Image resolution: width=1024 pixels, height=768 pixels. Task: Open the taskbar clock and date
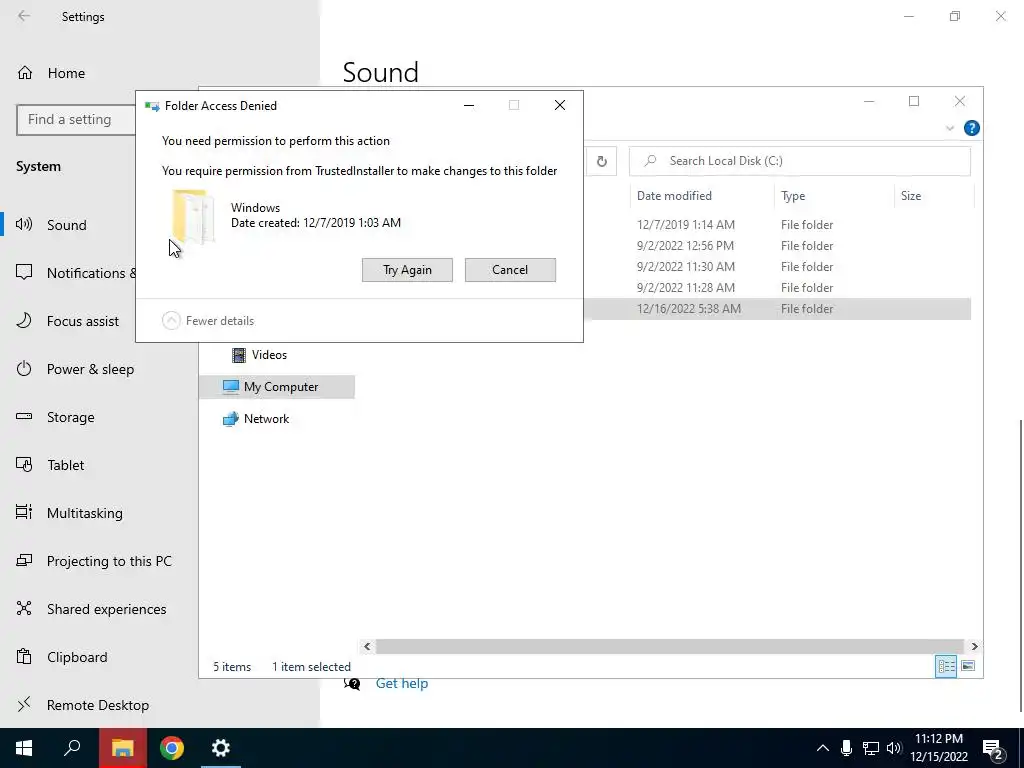[x=938, y=748]
